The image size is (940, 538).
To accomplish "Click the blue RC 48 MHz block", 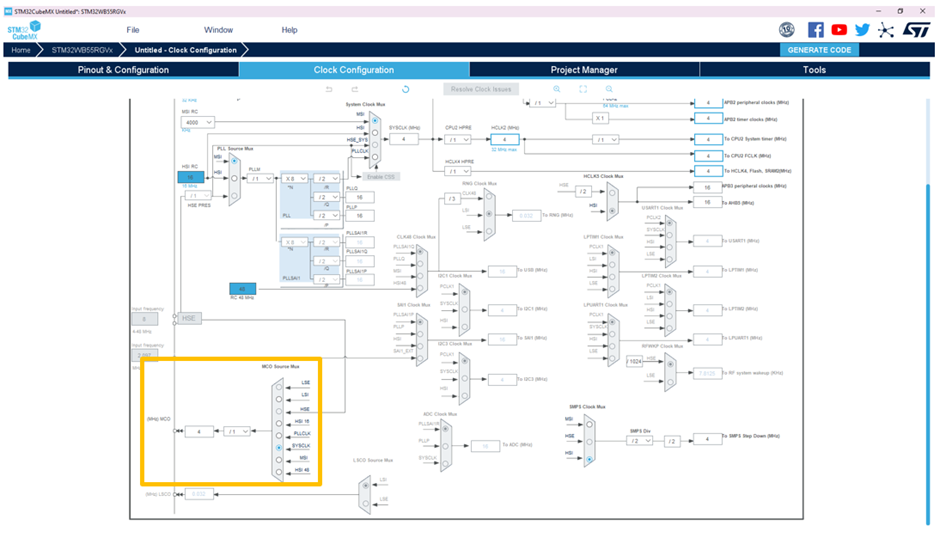I will click(x=243, y=288).
